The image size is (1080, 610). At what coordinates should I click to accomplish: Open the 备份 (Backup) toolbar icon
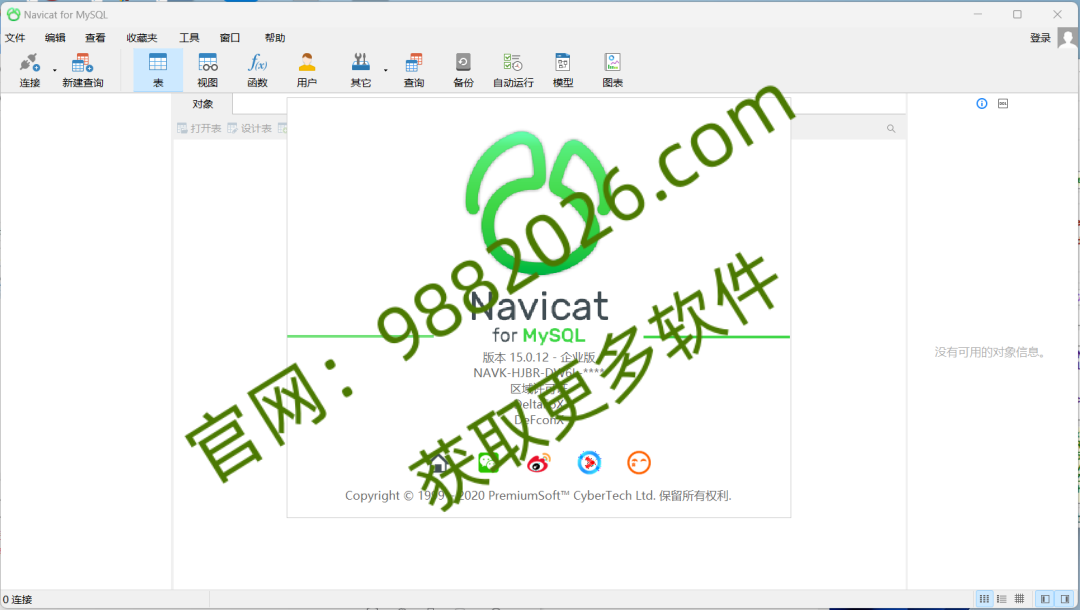tap(463, 70)
